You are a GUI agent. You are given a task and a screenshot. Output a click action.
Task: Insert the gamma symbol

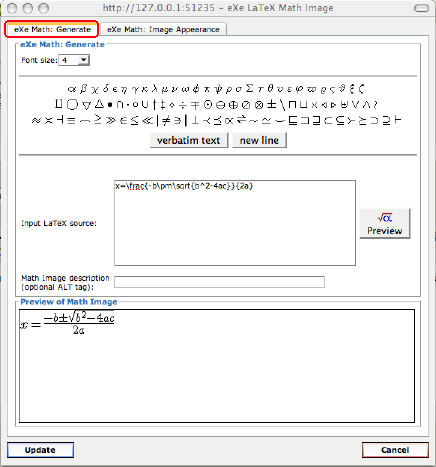tap(135, 89)
